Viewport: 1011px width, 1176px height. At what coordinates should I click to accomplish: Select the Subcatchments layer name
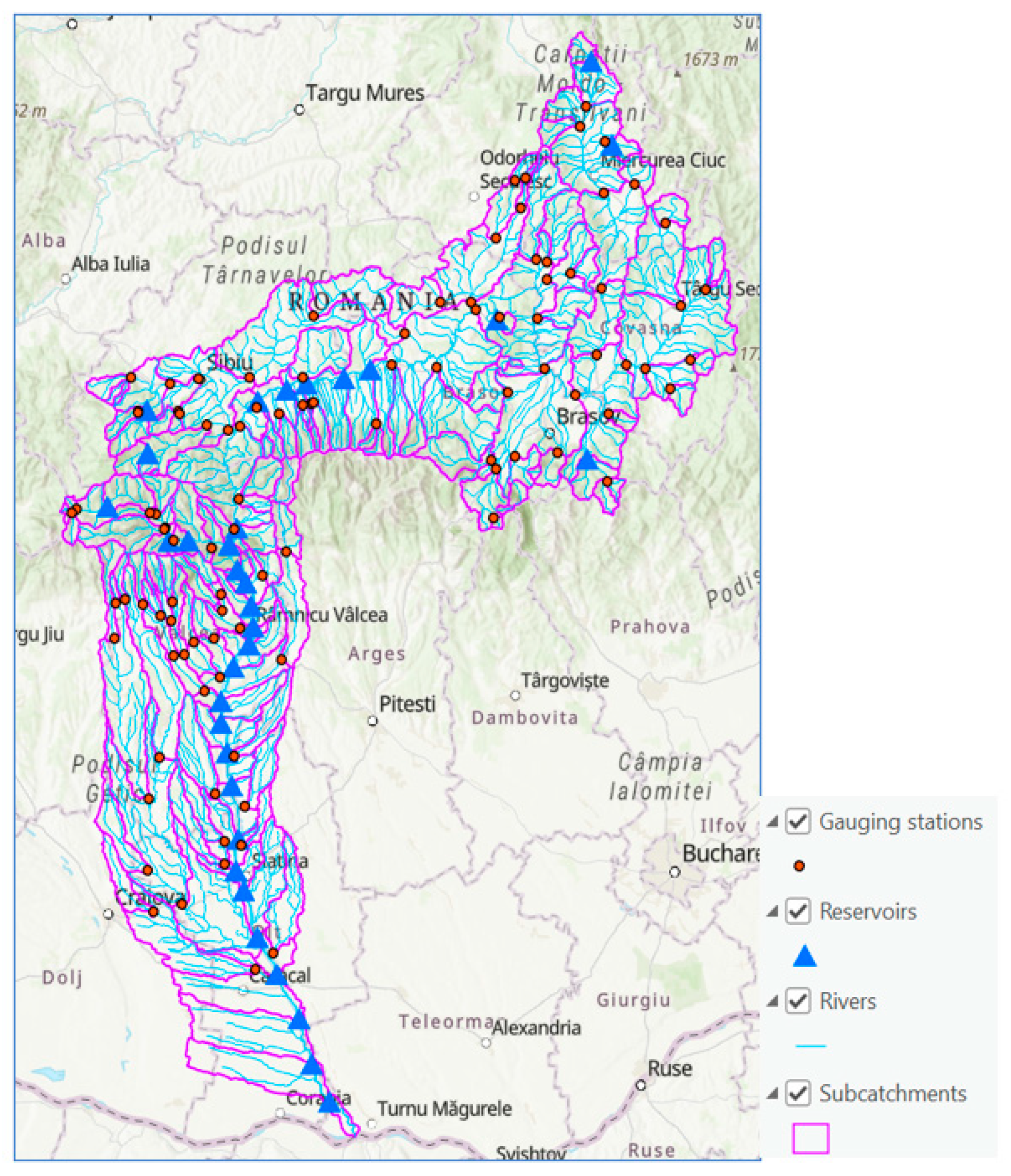click(893, 1093)
